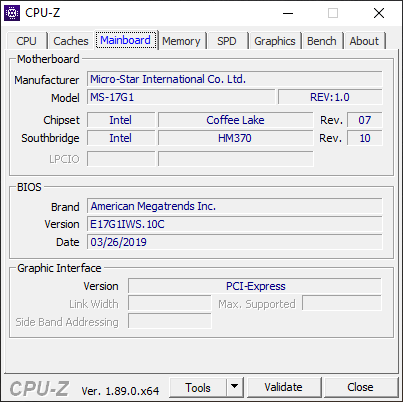The width and height of the screenshot is (403, 402).
Task: Click the Tools button
Action: pos(198,388)
